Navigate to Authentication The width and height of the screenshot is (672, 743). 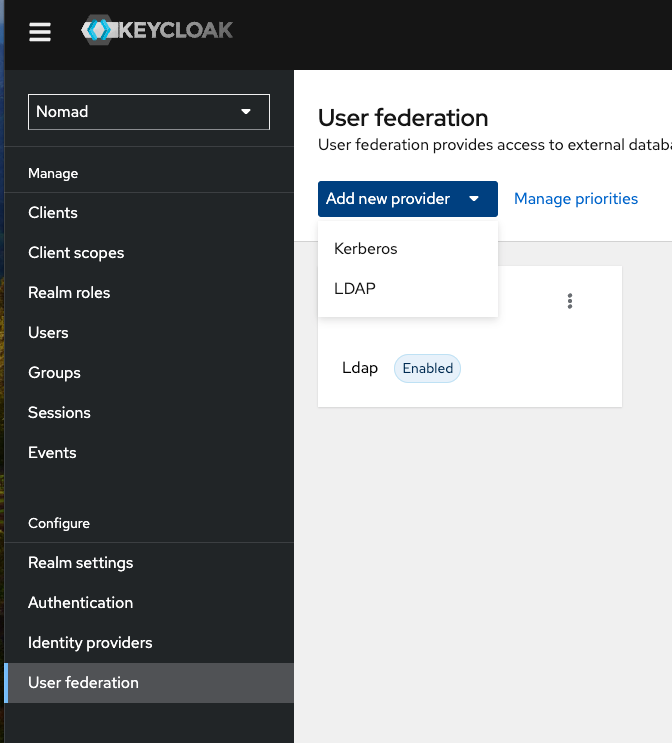(x=80, y=603)
